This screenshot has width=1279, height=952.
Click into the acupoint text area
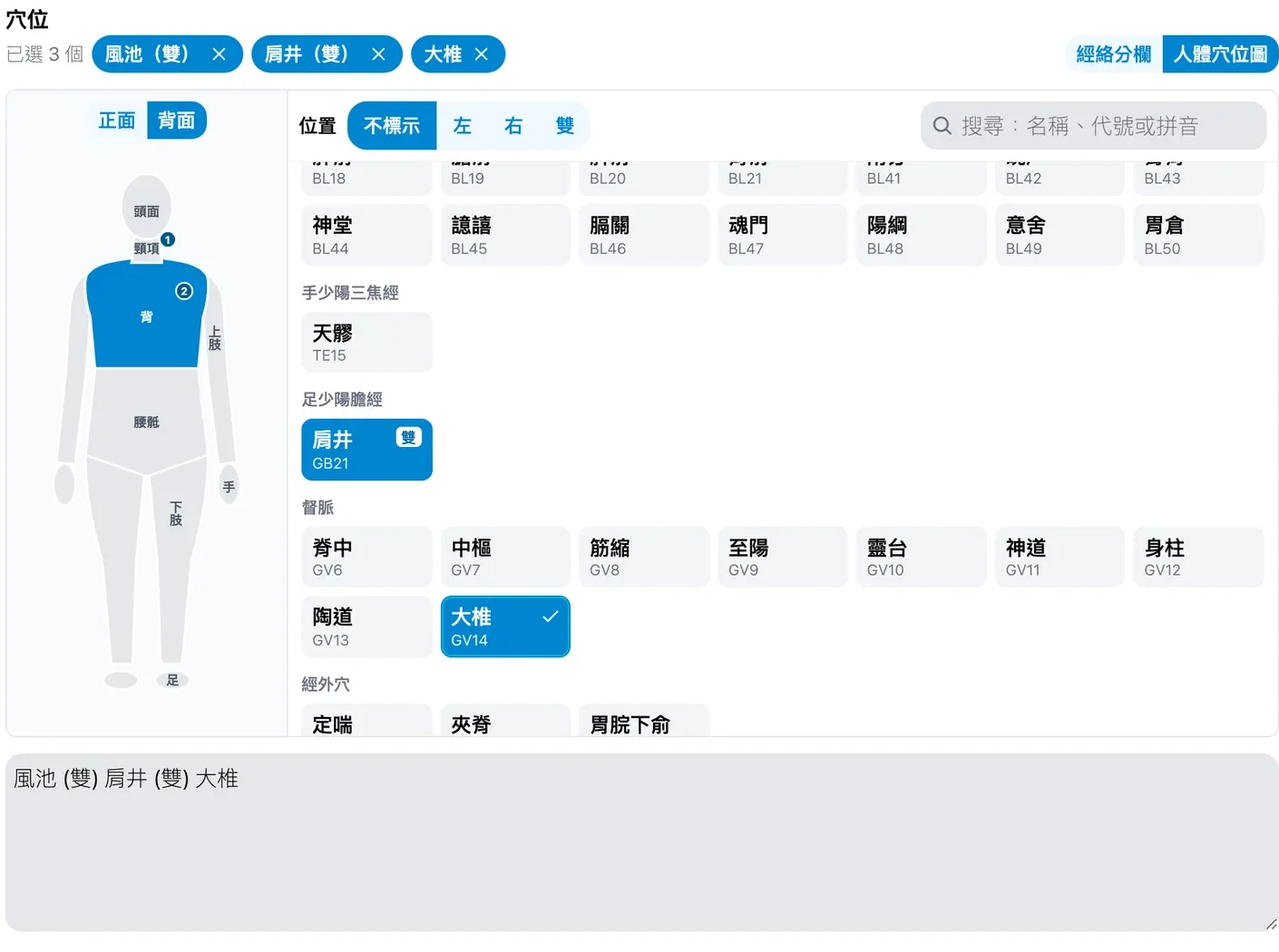tap(642, 842)
